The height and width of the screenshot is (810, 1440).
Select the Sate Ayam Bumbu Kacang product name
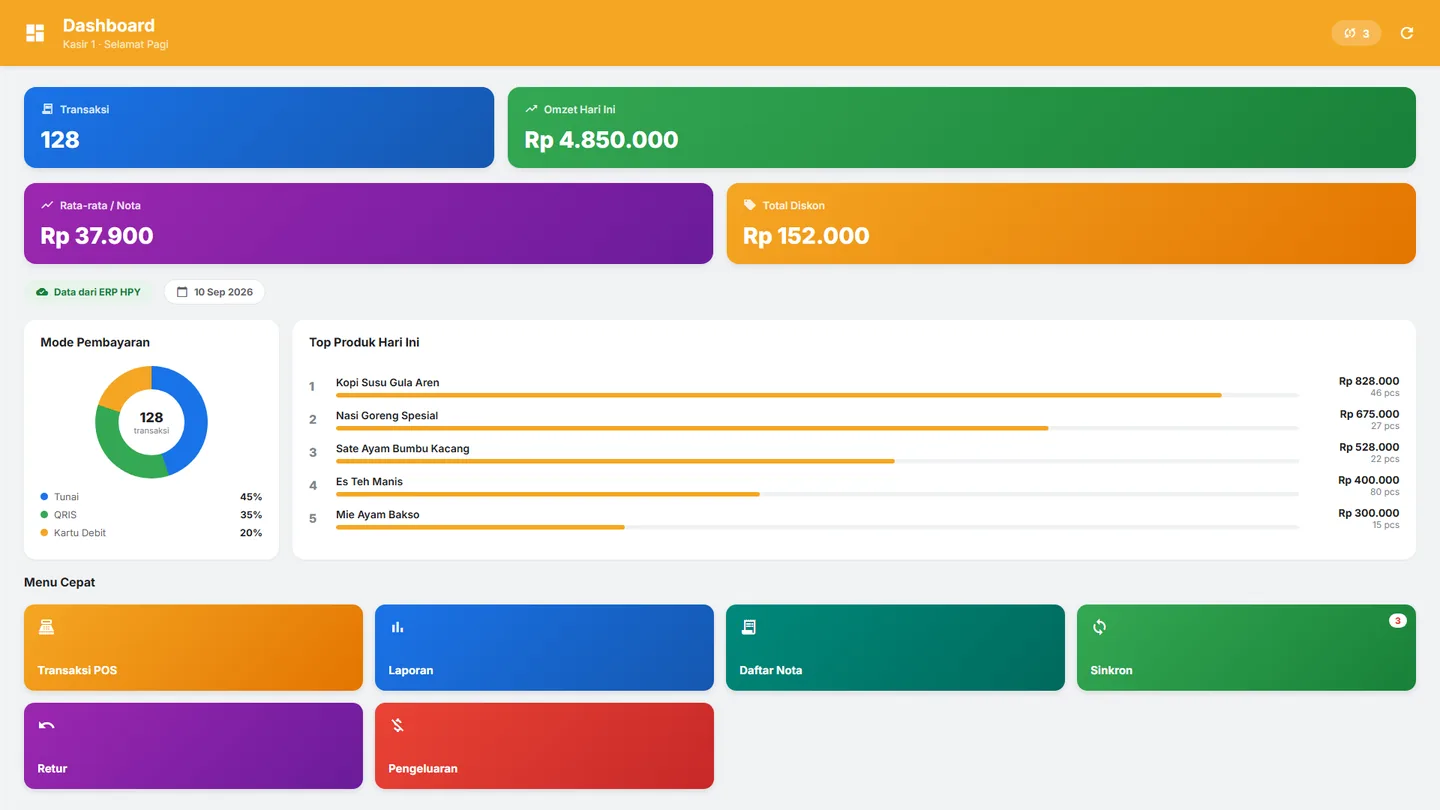coord(403,449)
